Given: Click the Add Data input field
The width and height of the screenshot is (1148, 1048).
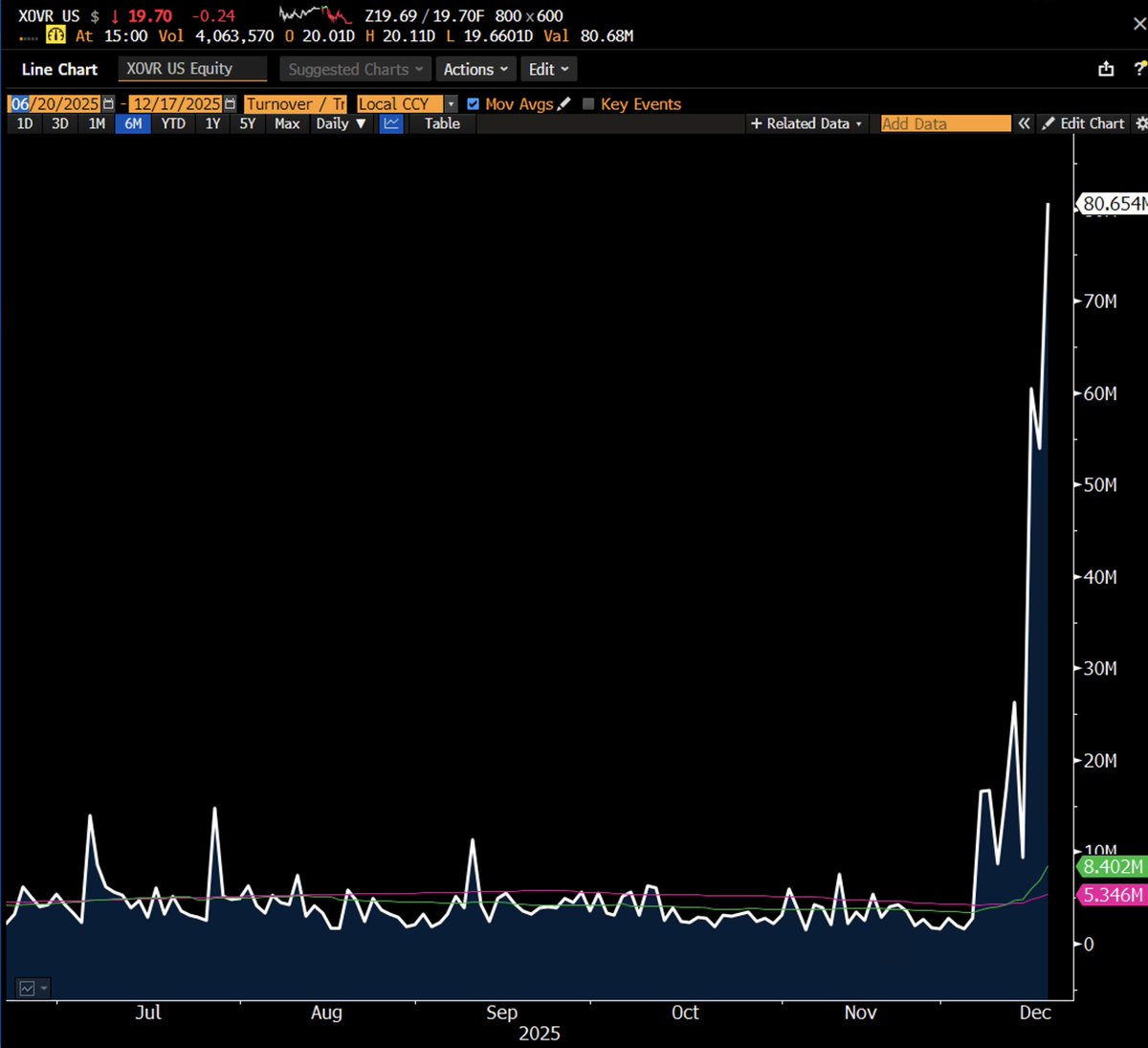Looking at the screenshot, I should (x=944, y=123).
